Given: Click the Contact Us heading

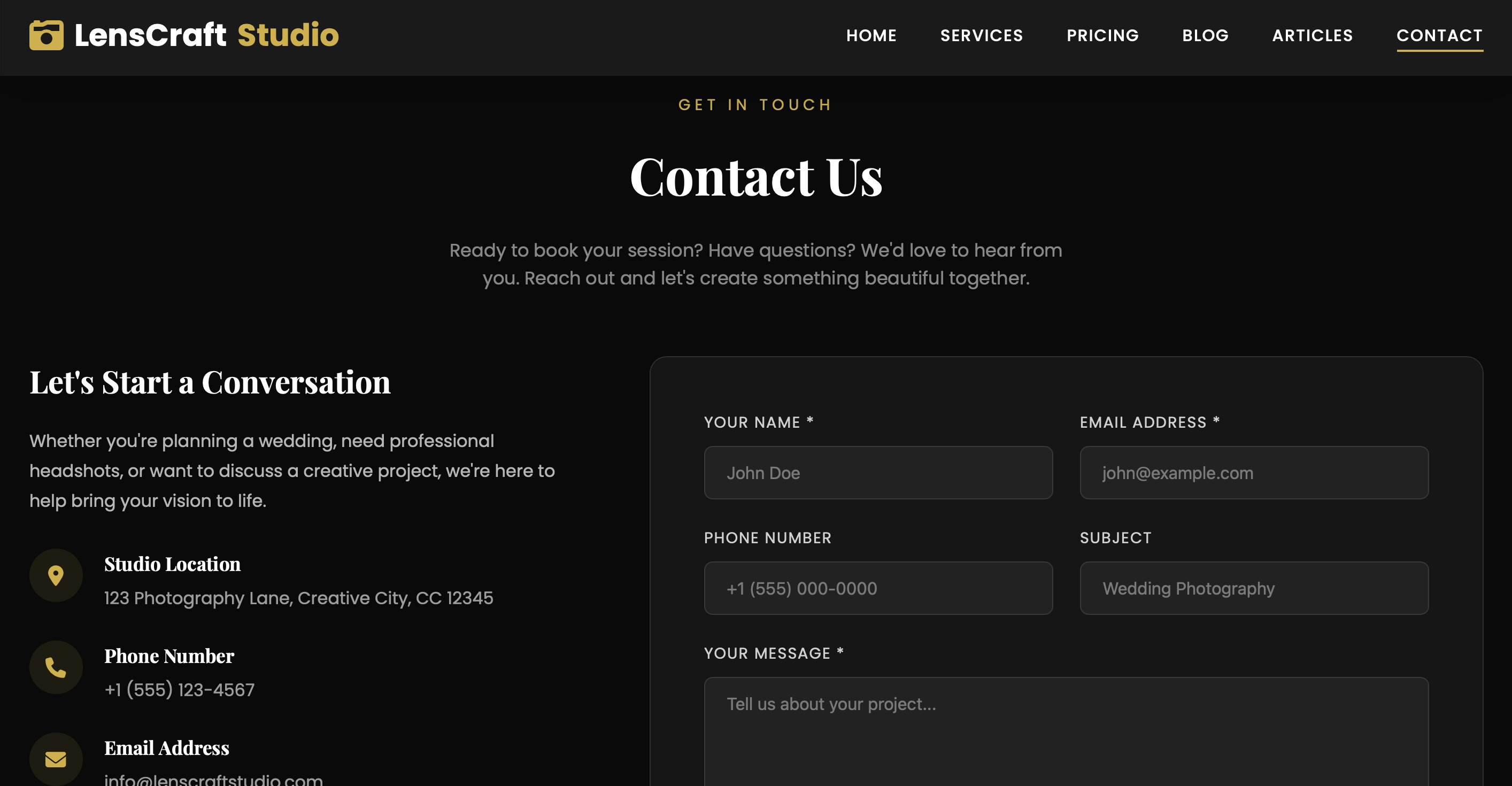Looking at the screenshot, I should pyautogui.click(x=756, y=176).
